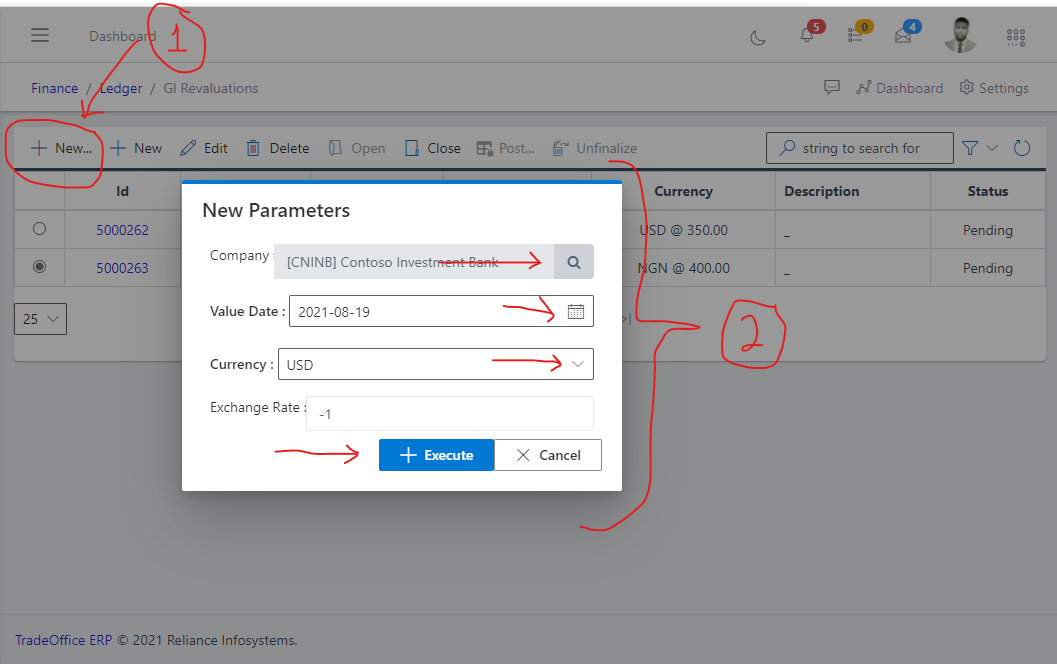Screen dimensions: 1057x664
Task: Navigate to the Ledger breadcrumb link
Action: tap(120, 87)
